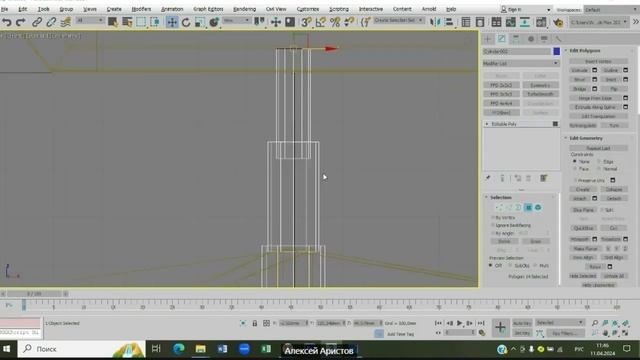Switch to the Motion command panel tab
The height and width of the screenshot is (360, 640).
click(x=531, y=39)
